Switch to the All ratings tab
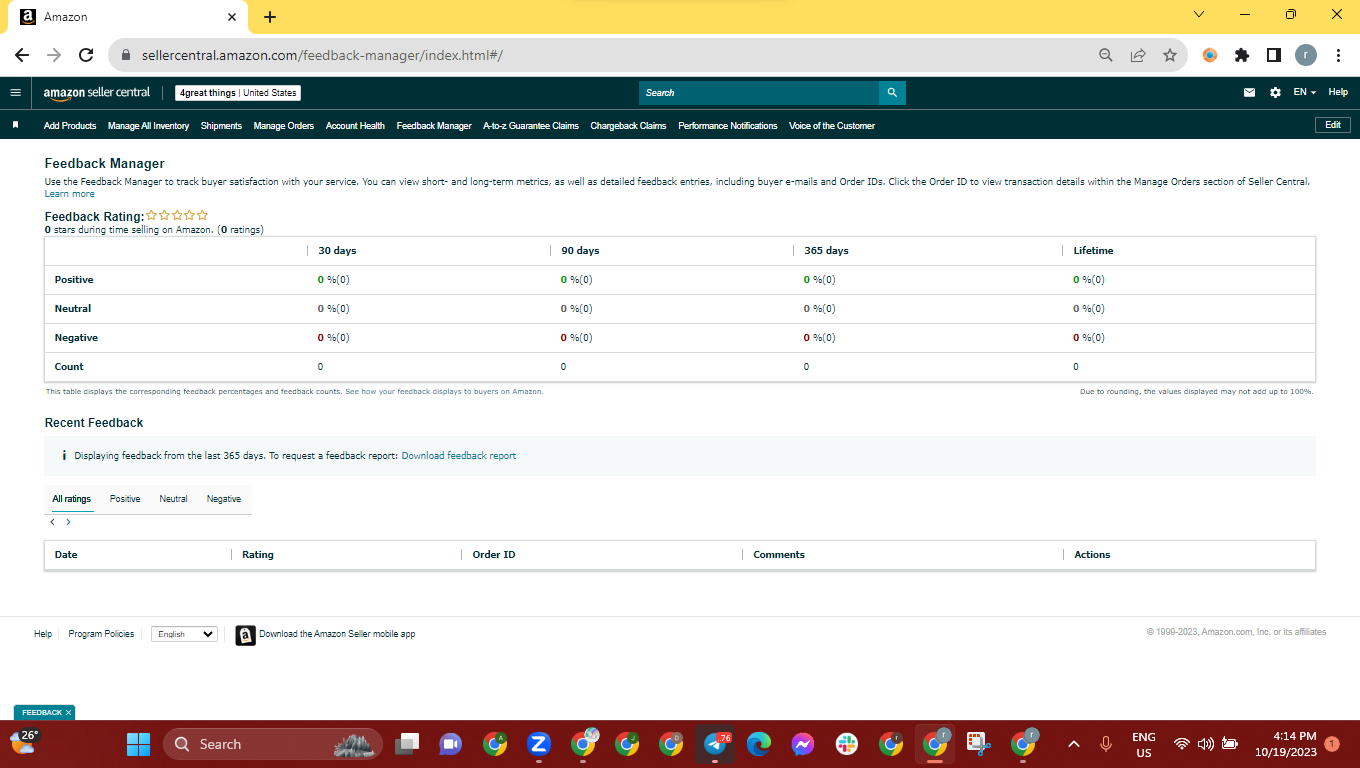1360x768 pixels. [x=72, y=499]
